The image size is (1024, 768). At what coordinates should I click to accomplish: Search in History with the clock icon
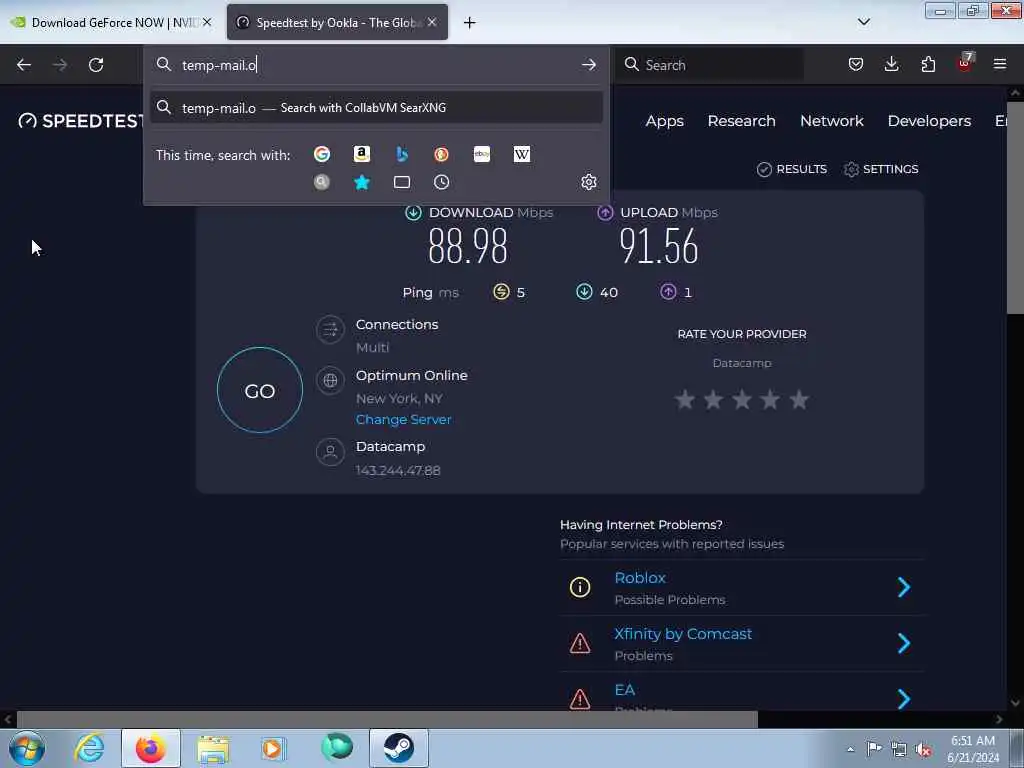[x=441, y=182]
